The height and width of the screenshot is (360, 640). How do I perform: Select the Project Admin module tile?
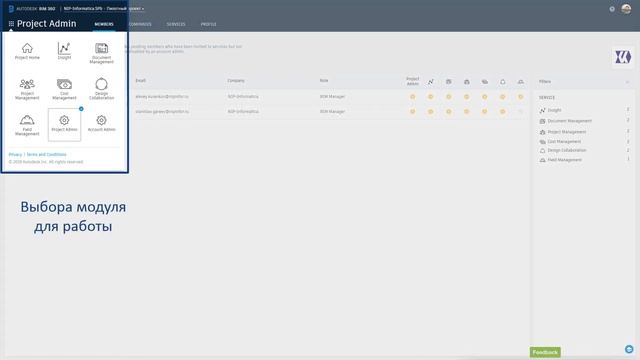pyautogui.click(x=64, y=125)
